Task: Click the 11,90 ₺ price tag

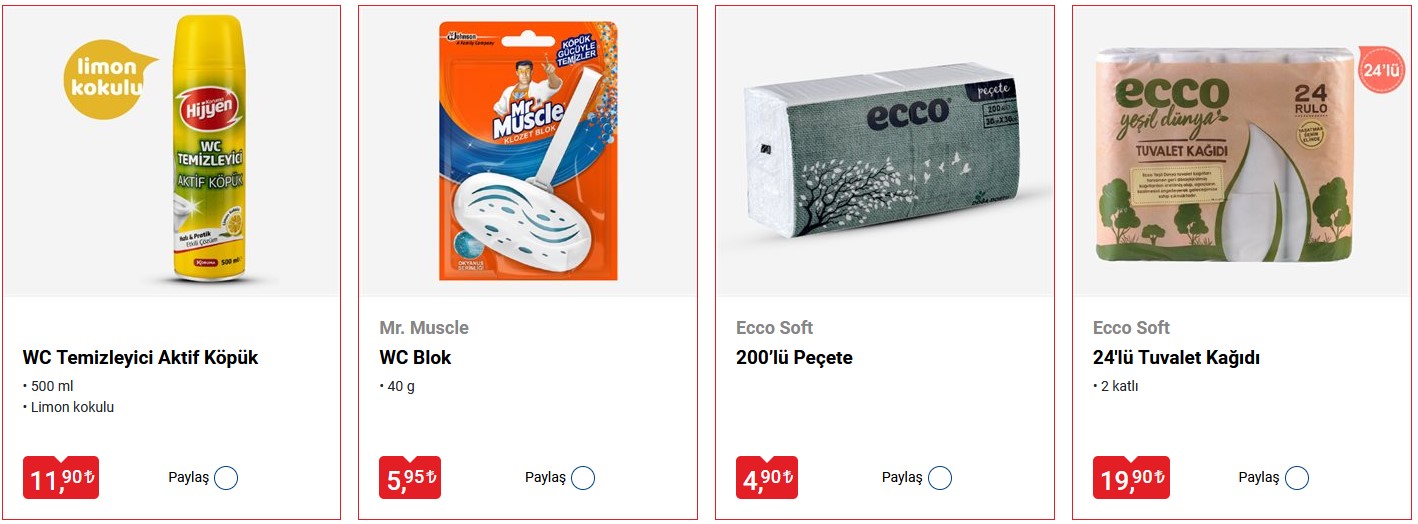Action: click(x=61, y=478)
